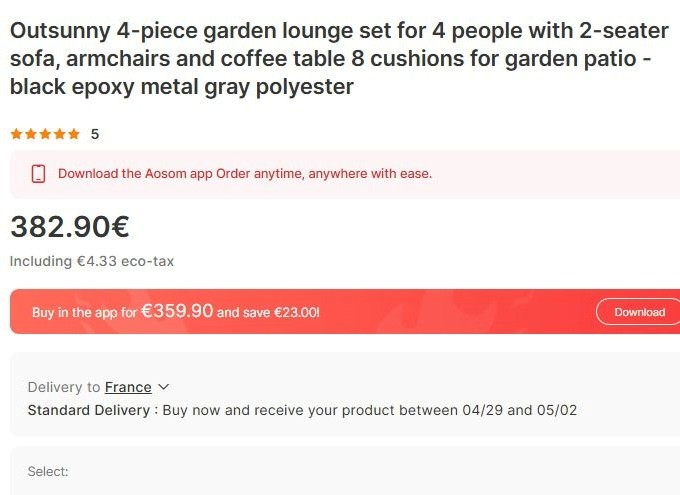680x495 pixels.
Task: Click the save €23.00 text
Action: pos(268,312)
